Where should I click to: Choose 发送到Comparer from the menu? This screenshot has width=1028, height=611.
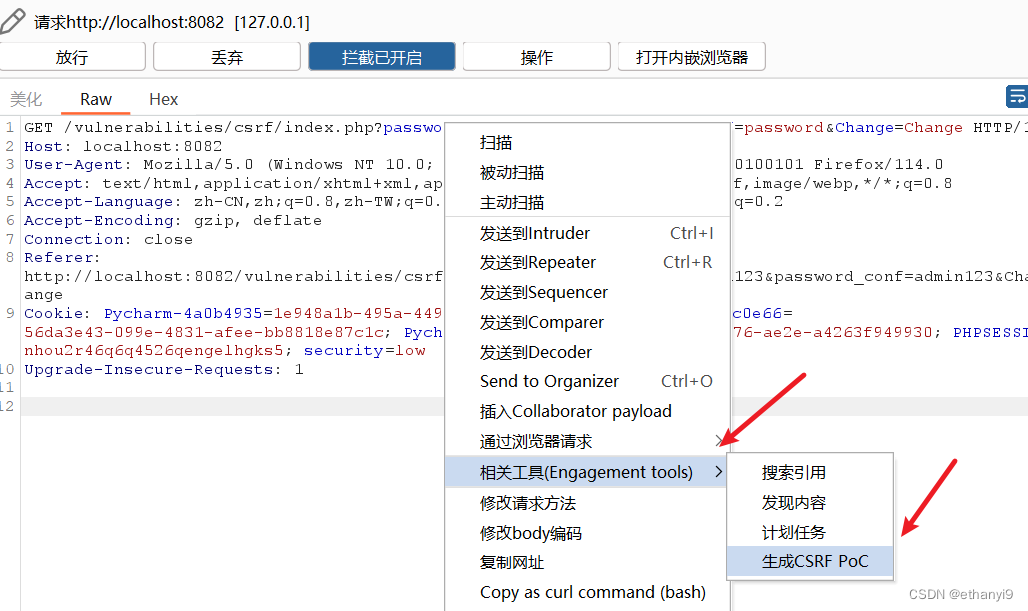click(587, 322)
